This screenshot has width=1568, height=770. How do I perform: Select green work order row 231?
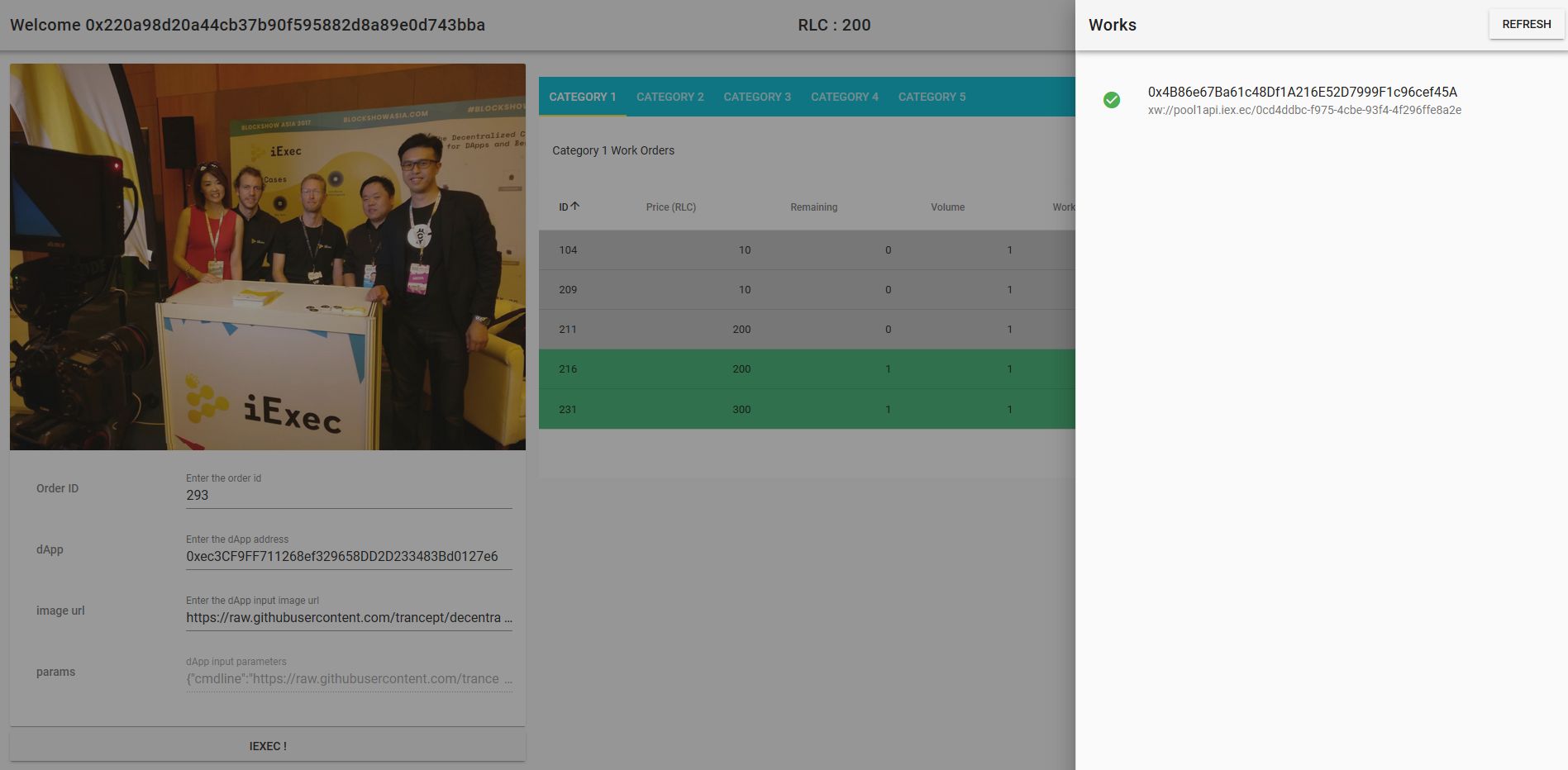[x=807, y=409]
